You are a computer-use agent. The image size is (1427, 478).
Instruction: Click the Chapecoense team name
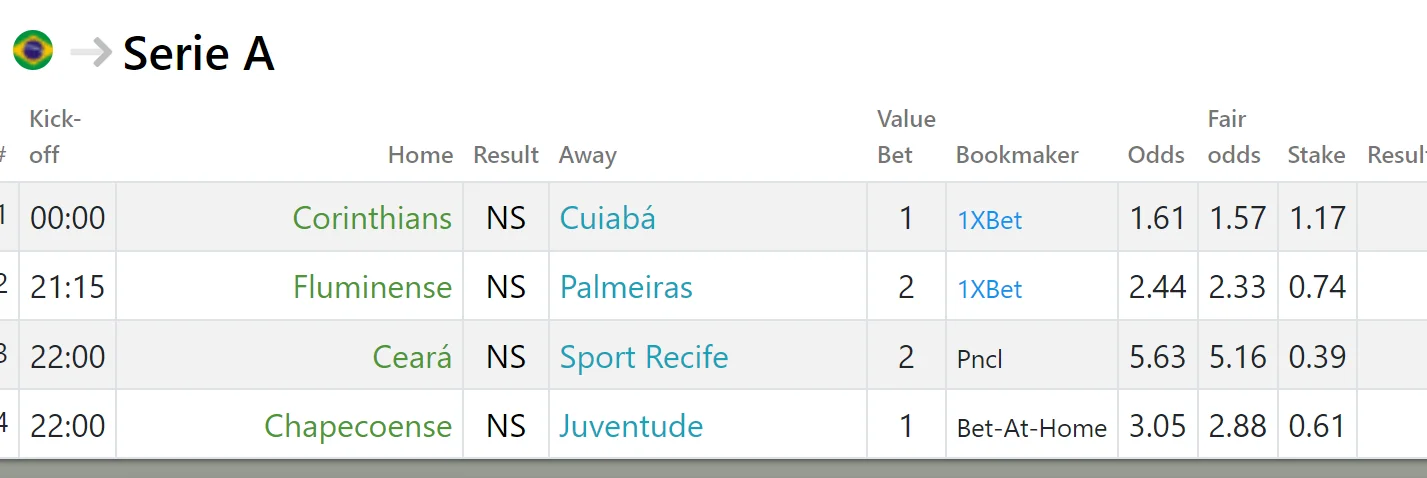[x=358, y=427]
